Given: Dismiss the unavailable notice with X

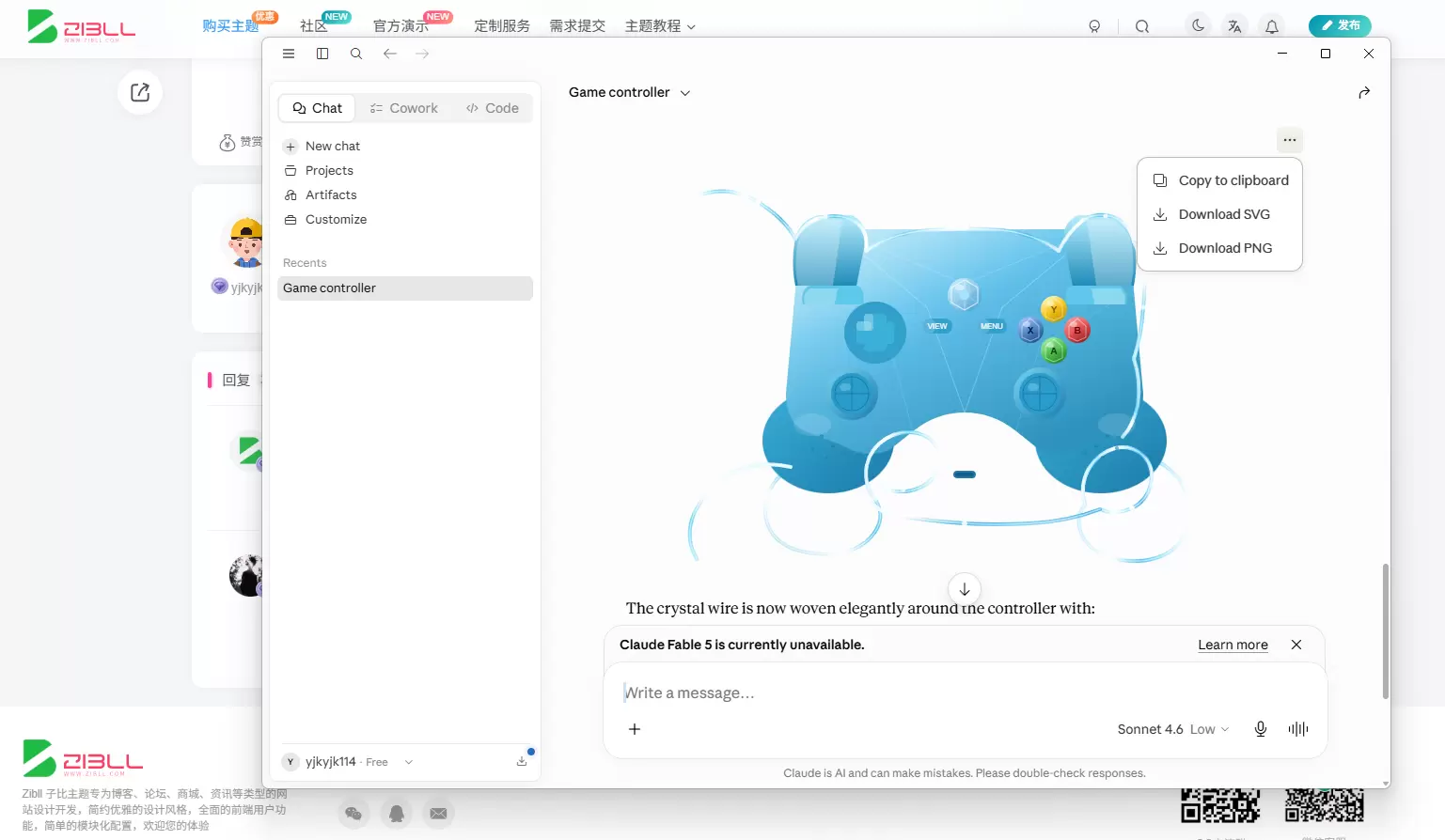Looking at the screenshot, I should coord(1296,645).
